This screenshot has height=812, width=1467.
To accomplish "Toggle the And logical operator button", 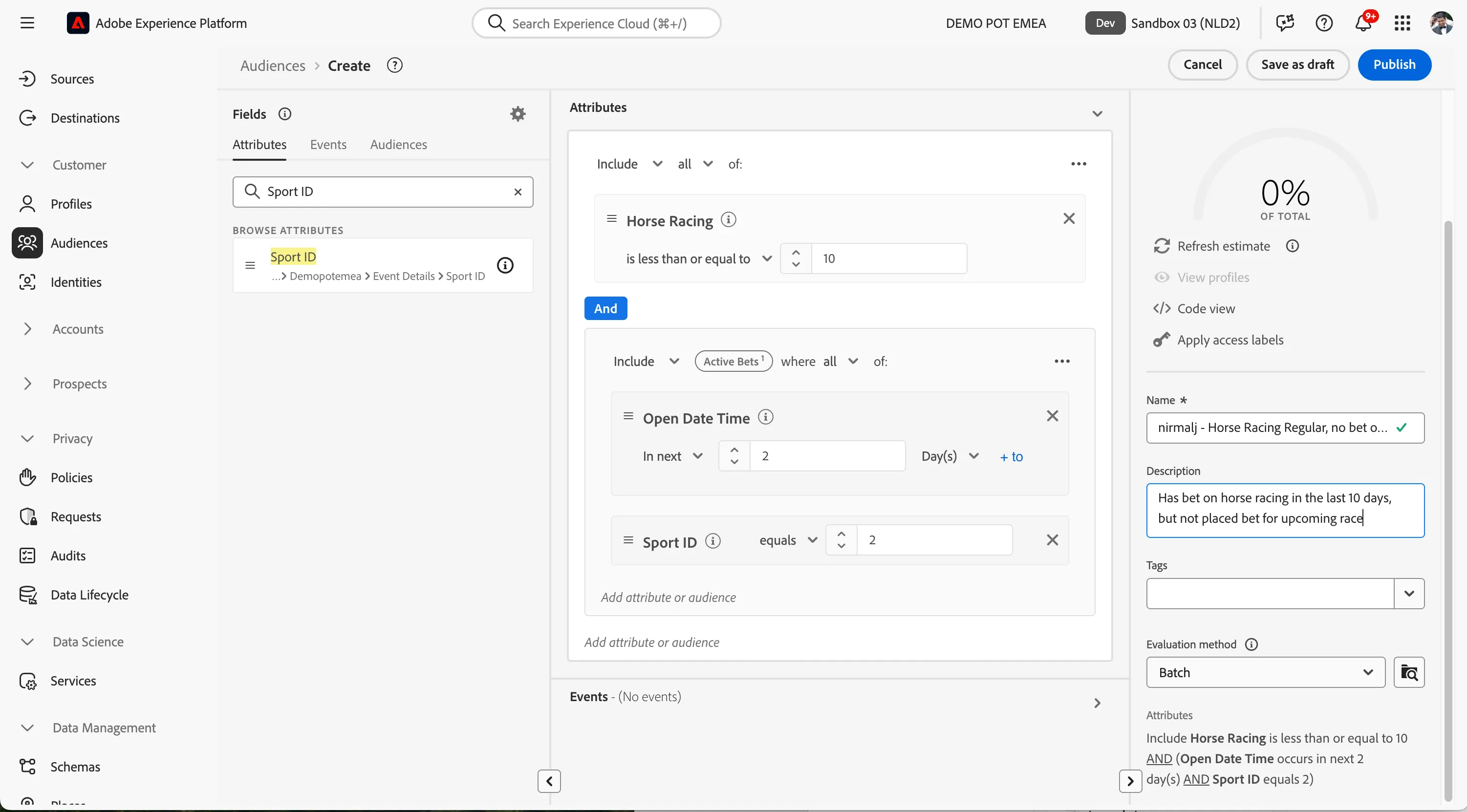I will click(x=605, y=309).
